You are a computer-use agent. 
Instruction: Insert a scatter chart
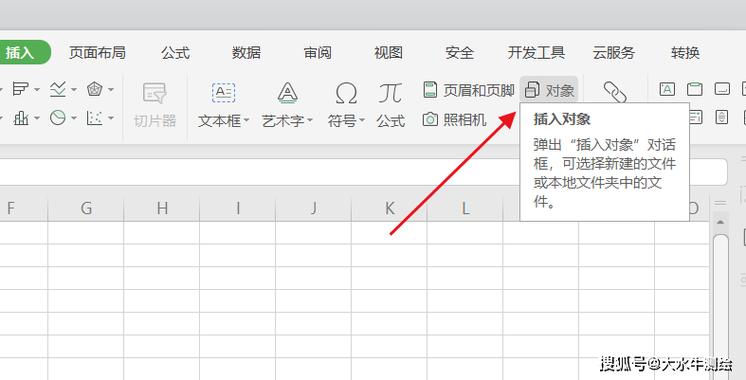[94, 117]
